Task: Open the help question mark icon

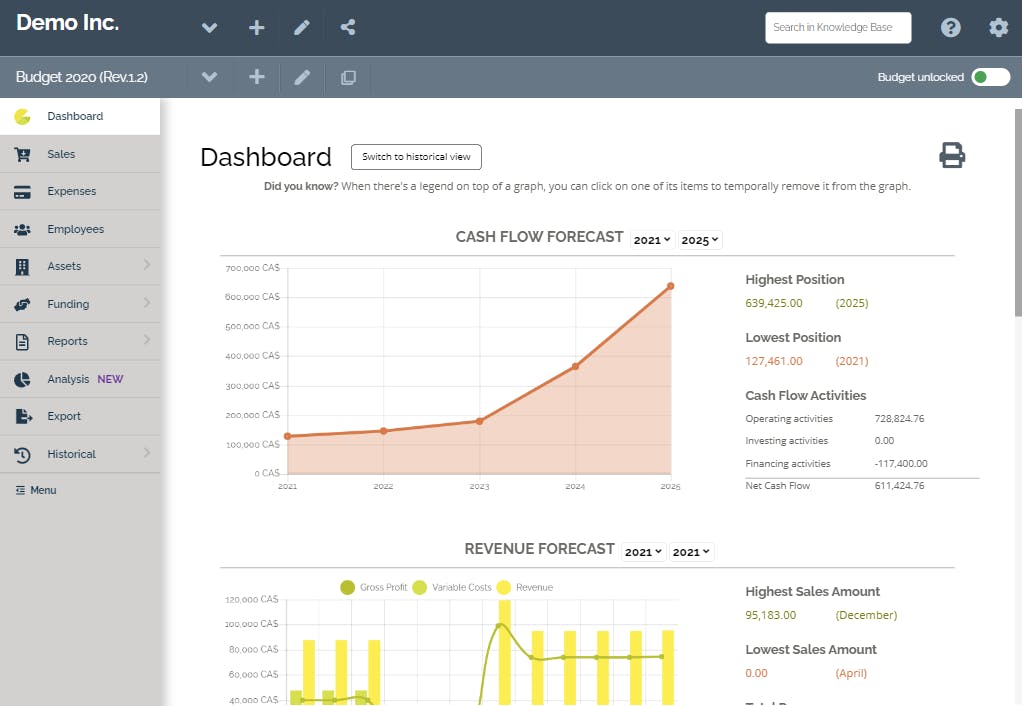Action: pyautogui.click(x=950, y=27)
